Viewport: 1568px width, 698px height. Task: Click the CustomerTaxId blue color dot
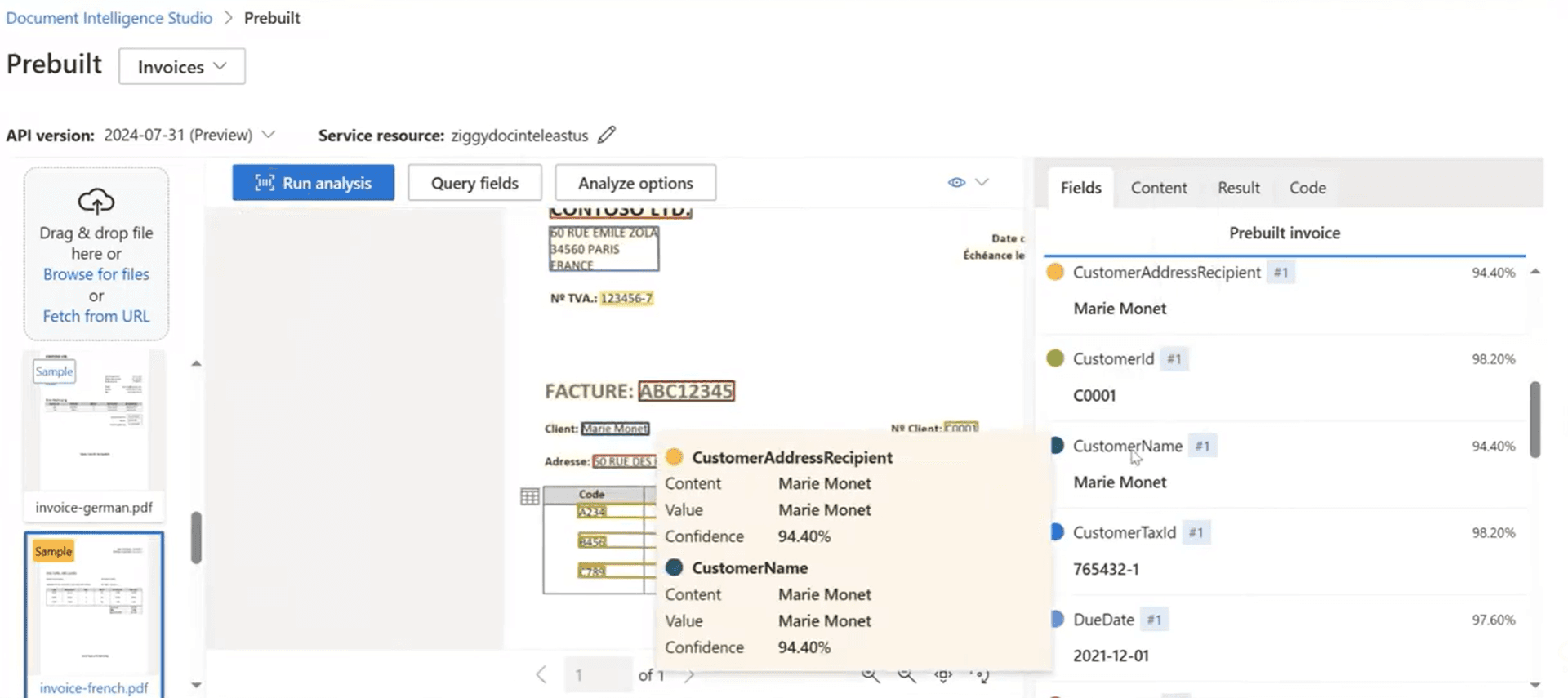tap(1057, 532)
